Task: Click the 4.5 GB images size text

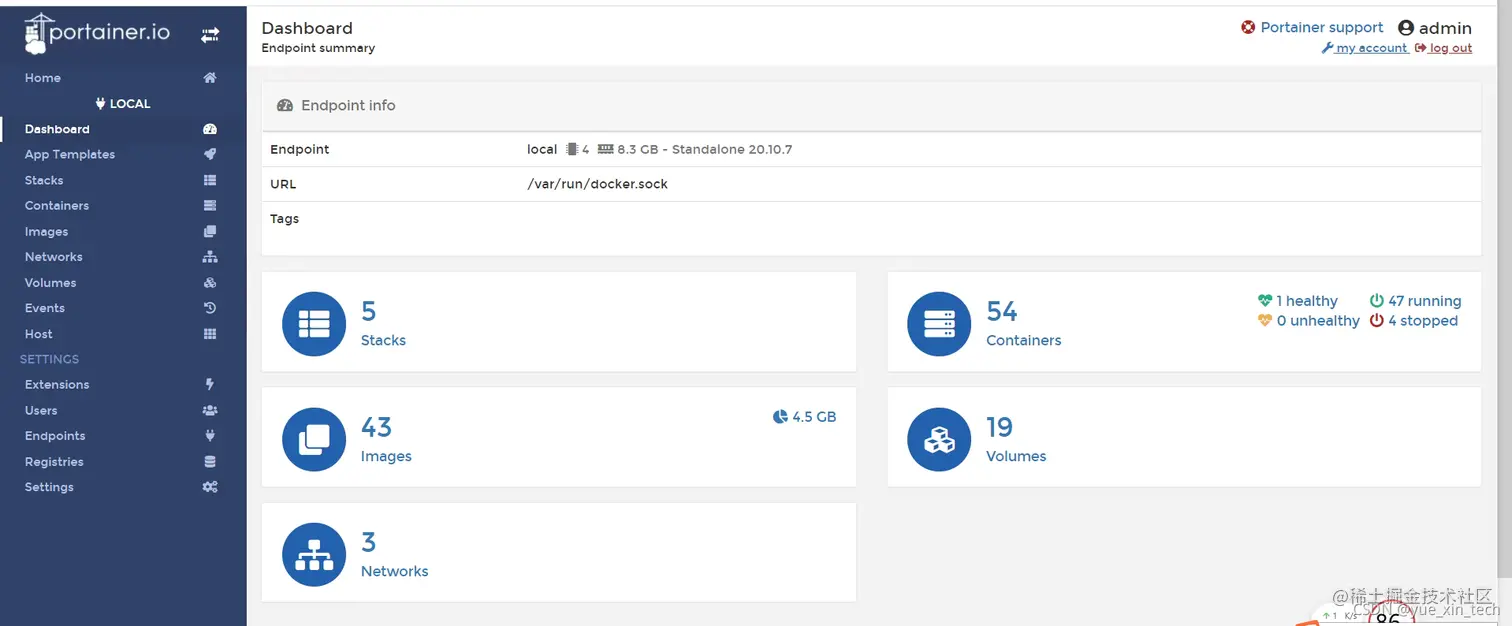Action: pos(814,417)
